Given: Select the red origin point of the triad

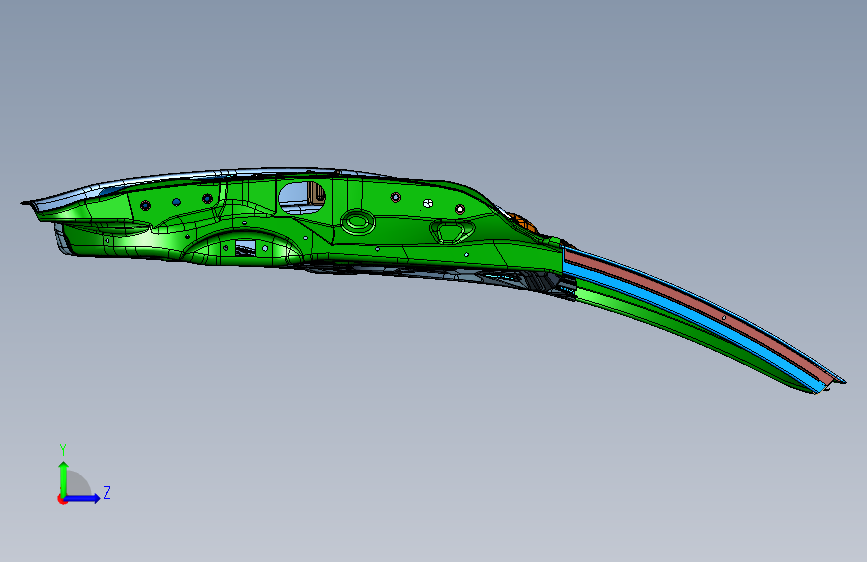Looking at the screenshot, I should 62,499.
